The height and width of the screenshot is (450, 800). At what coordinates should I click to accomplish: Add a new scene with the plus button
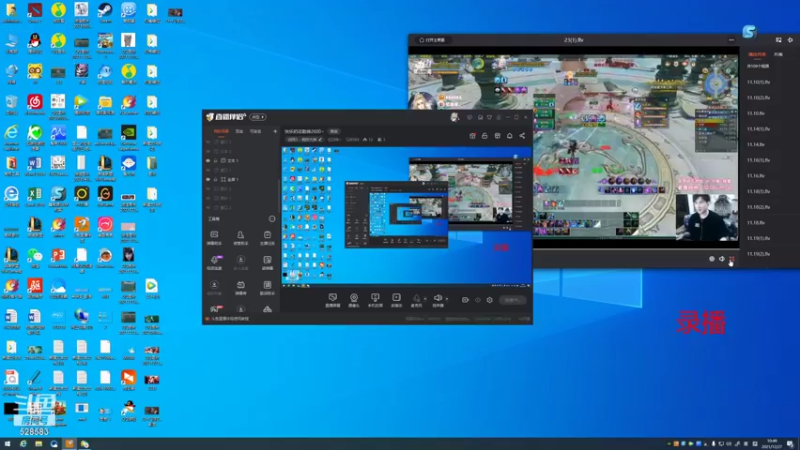(x=275, y=131)
